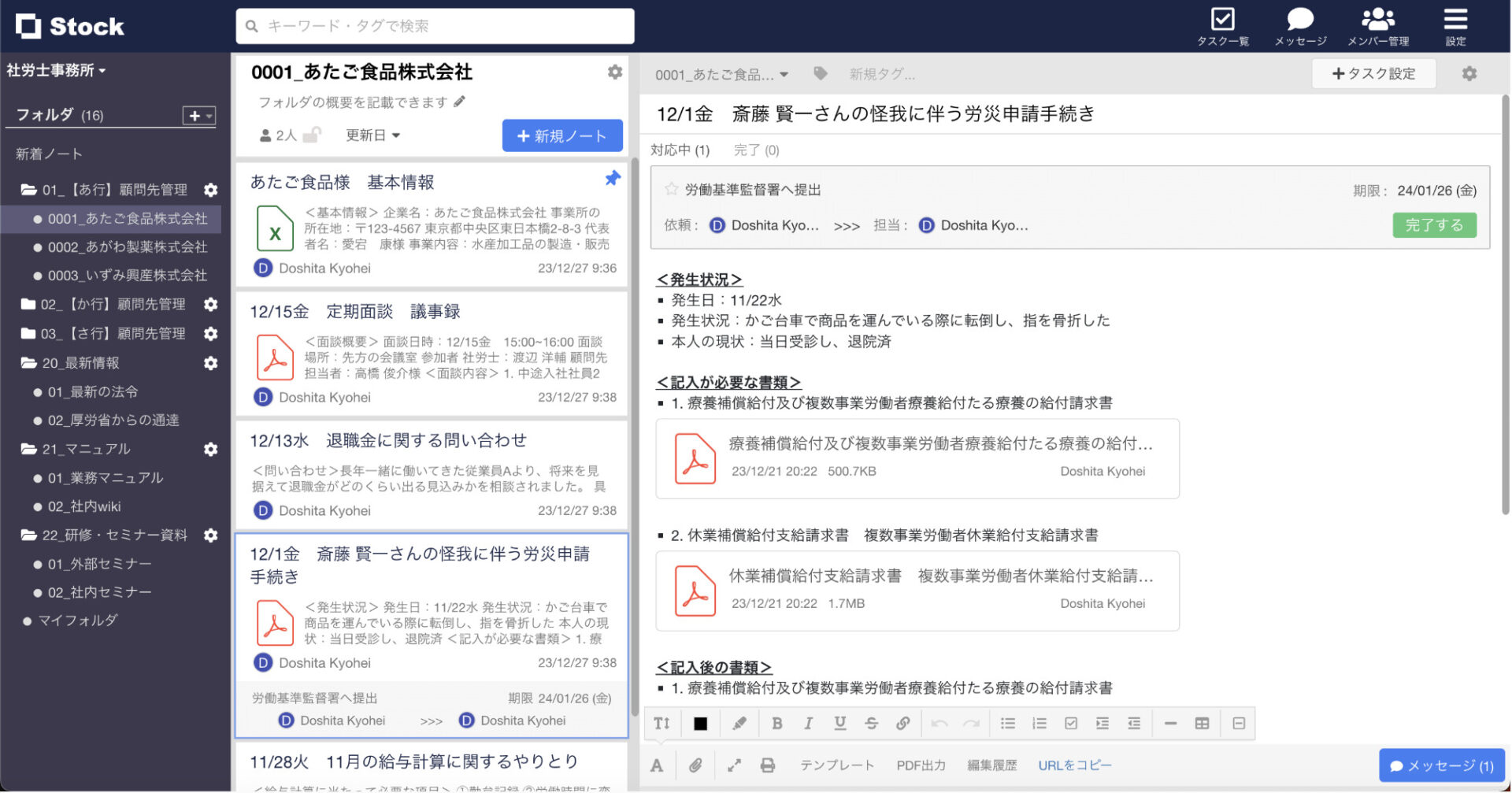This screenshot has width=1512, height=793.
Task: Open the black text color swatch
Action: (700, 723)
